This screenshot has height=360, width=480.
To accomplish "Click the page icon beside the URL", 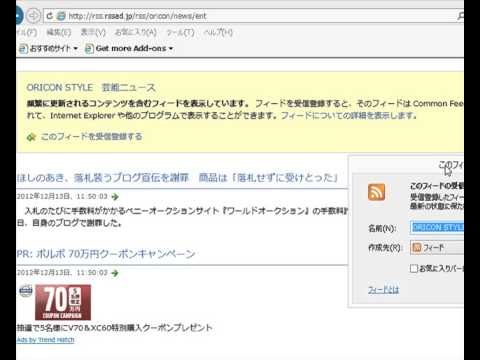I will pos(61,16).
